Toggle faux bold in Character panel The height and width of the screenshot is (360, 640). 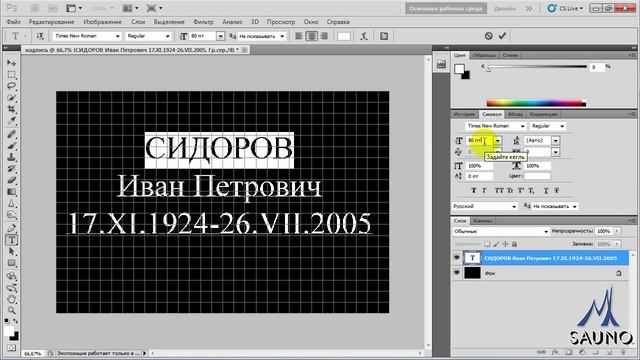[x=473, y=191]
